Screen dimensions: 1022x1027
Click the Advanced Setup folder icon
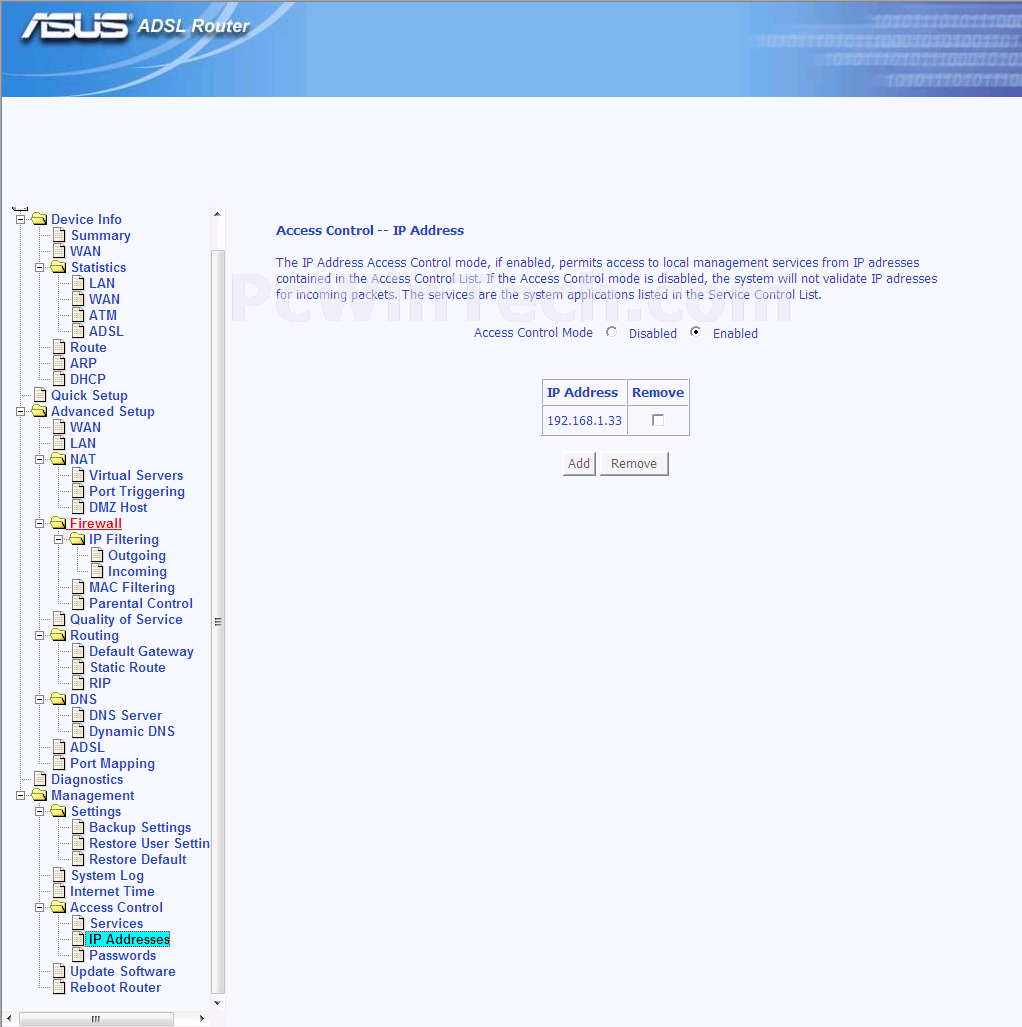pyautogui.click(x=39, y=411)
